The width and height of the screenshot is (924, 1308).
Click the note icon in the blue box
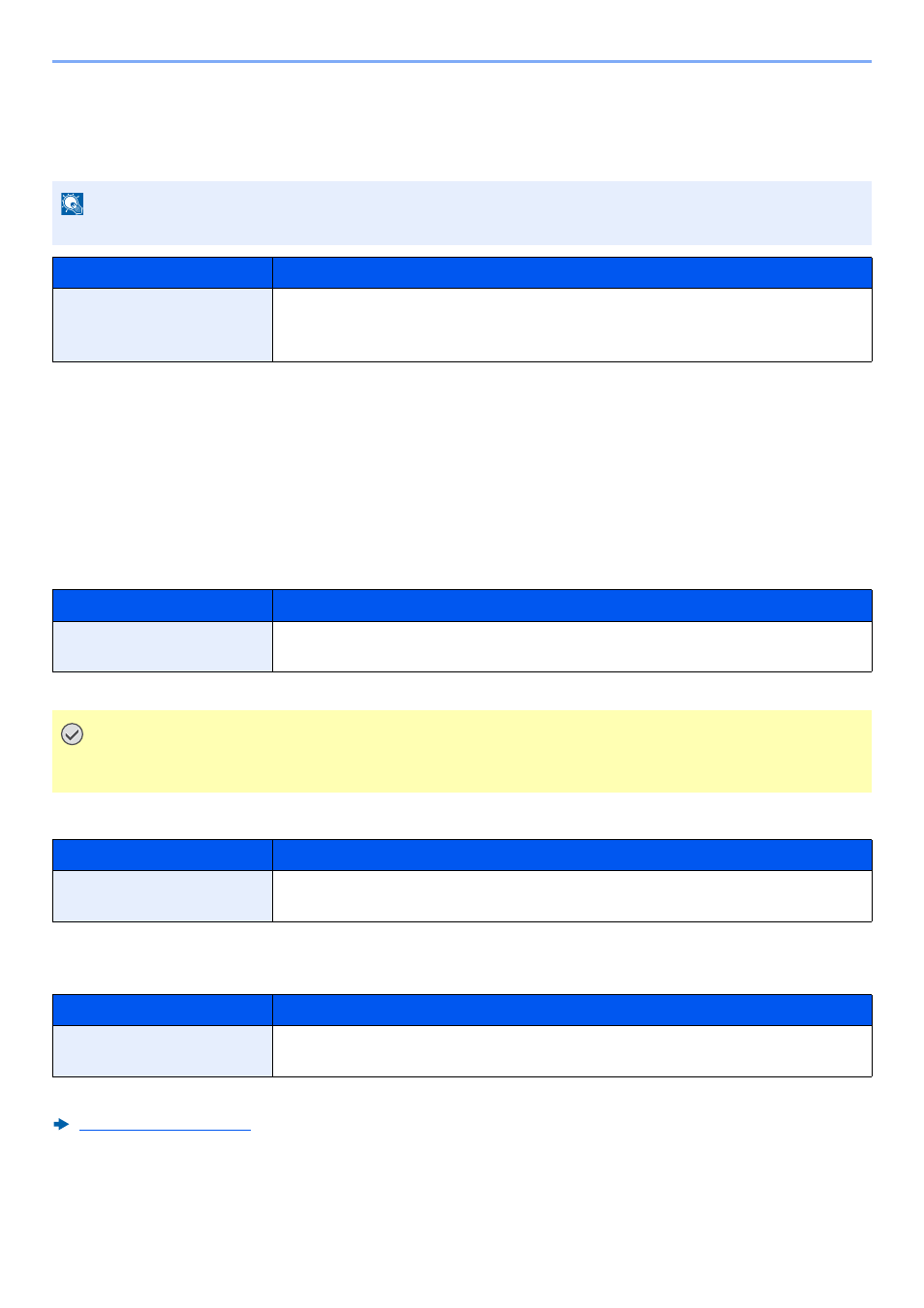(72, 203)
